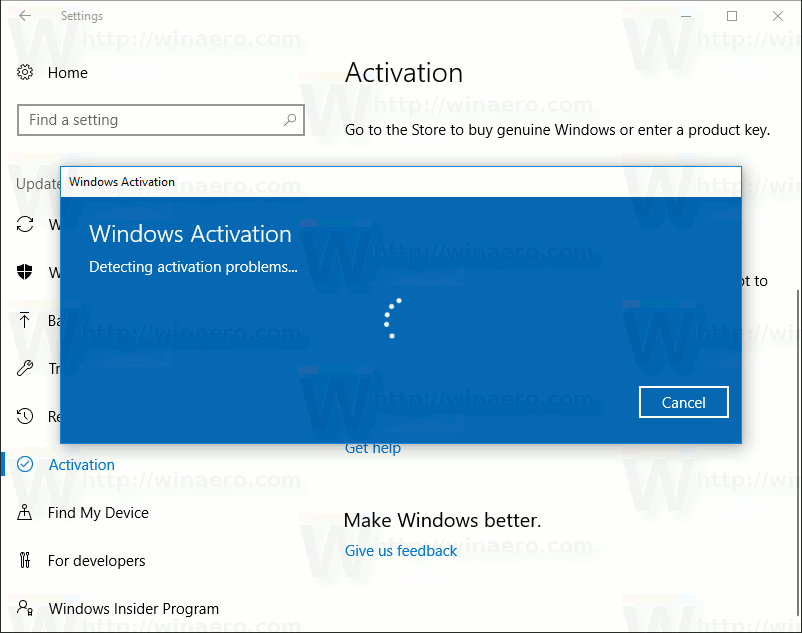The width and height of the screenshot is (802, 633).
Task: Click the Troubleshoot wrench icon
Action: (24, 369)
